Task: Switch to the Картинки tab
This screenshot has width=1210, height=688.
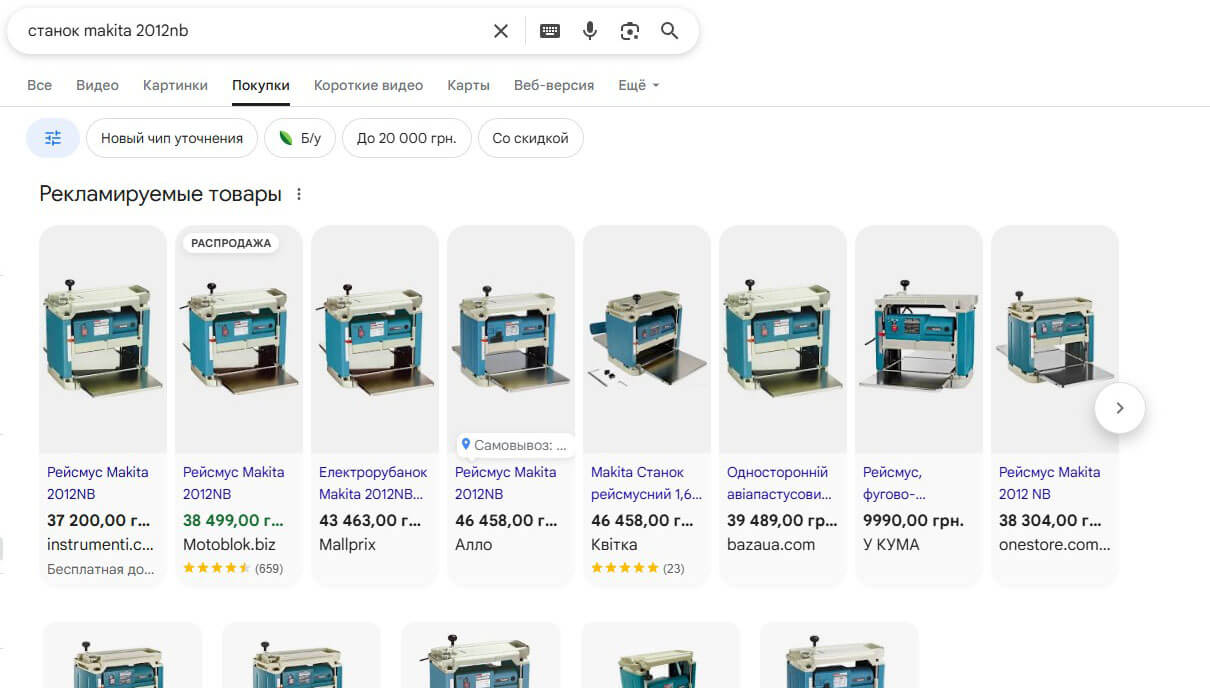Action: 175,86
